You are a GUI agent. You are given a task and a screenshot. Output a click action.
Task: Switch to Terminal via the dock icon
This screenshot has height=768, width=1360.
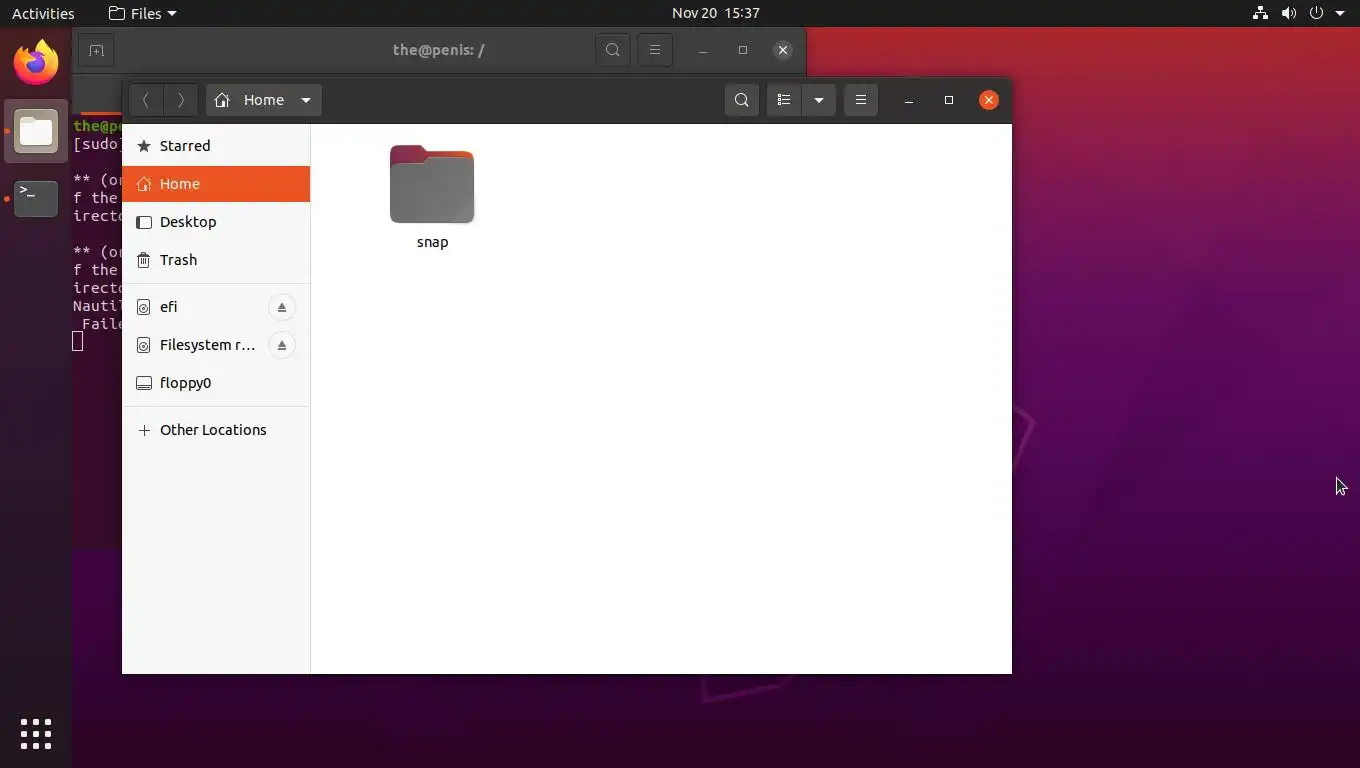[36, 198]
